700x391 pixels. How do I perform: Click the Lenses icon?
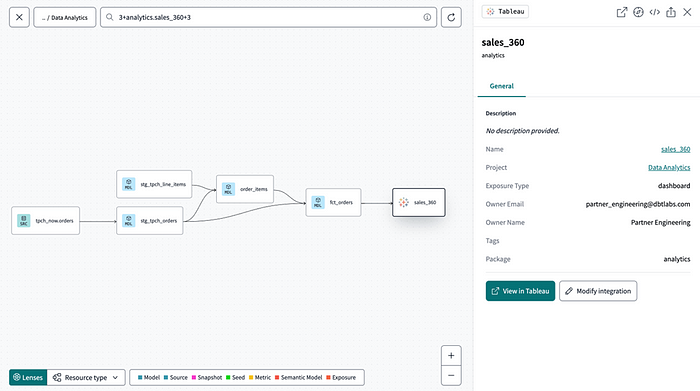point(17,377)
